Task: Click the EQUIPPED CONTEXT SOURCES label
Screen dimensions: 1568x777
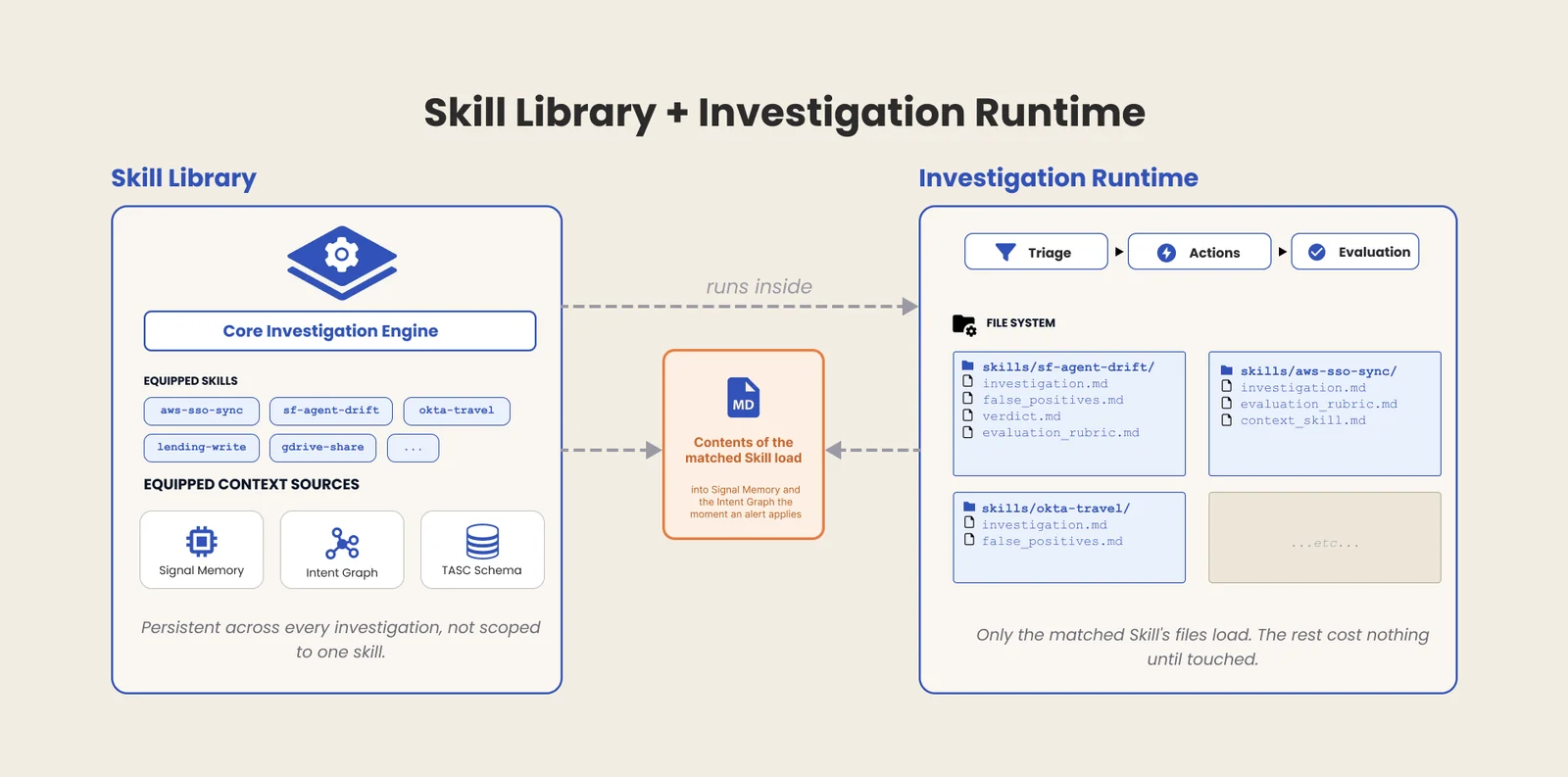Action: (251, 484)
